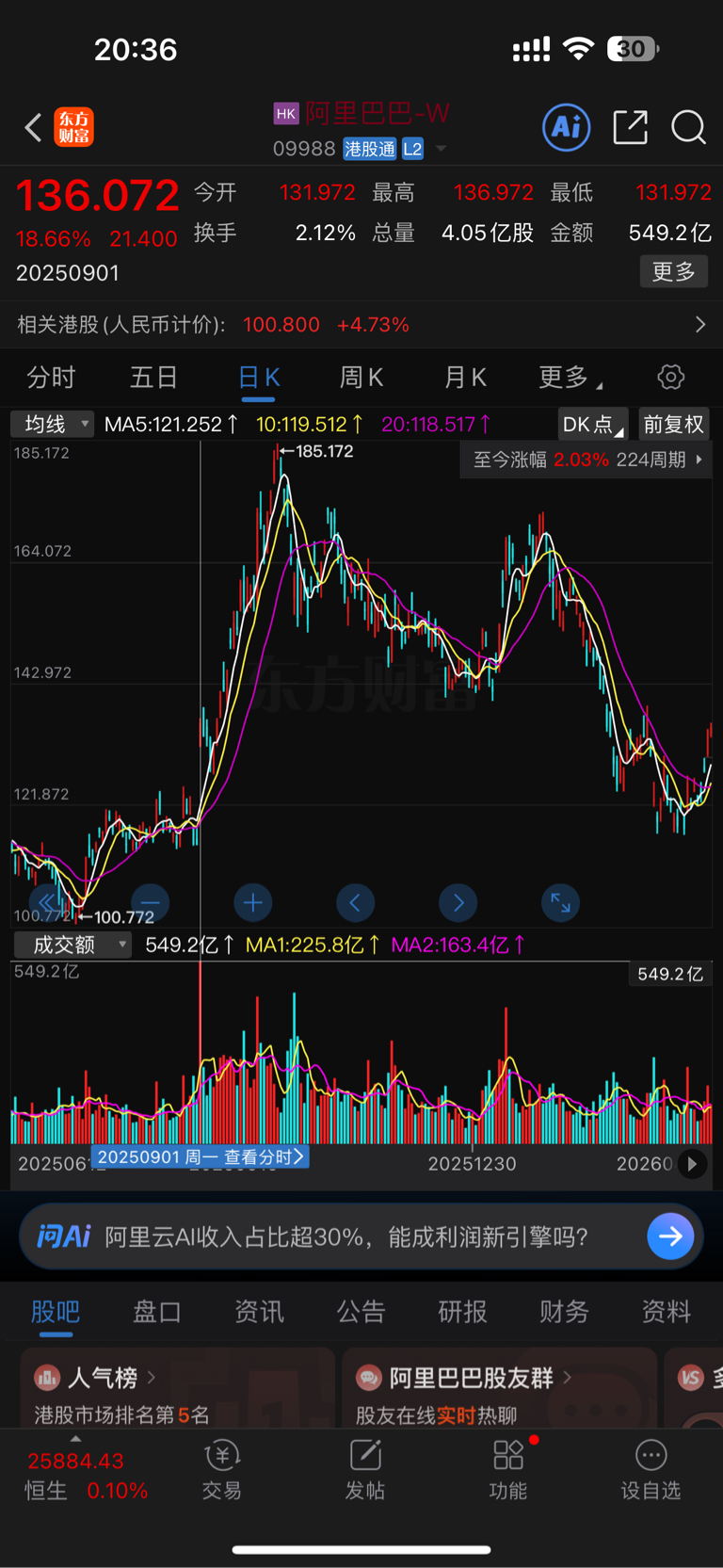Open the 资料 tab
723x1568 pixels.
point(667,1311)
